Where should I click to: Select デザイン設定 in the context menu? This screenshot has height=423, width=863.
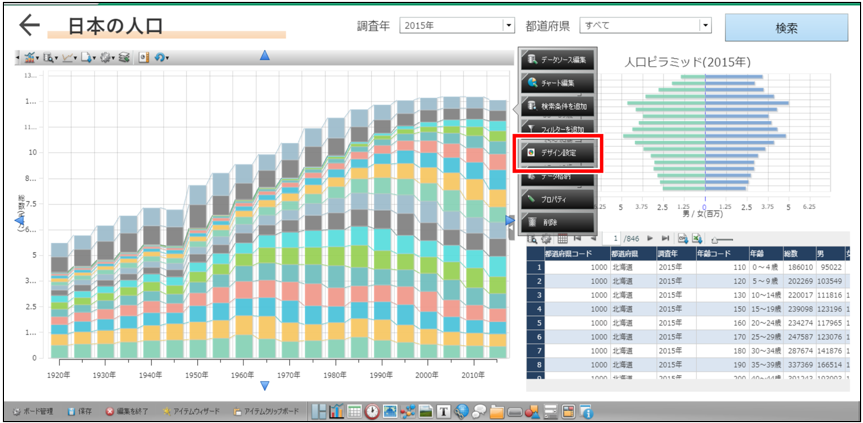(558, 153)
